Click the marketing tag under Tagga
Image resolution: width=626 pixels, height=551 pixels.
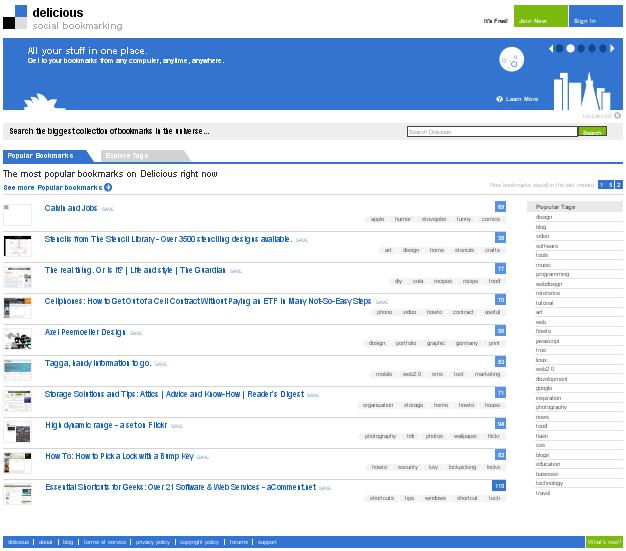pyautogui.click(x=487, y=374)
